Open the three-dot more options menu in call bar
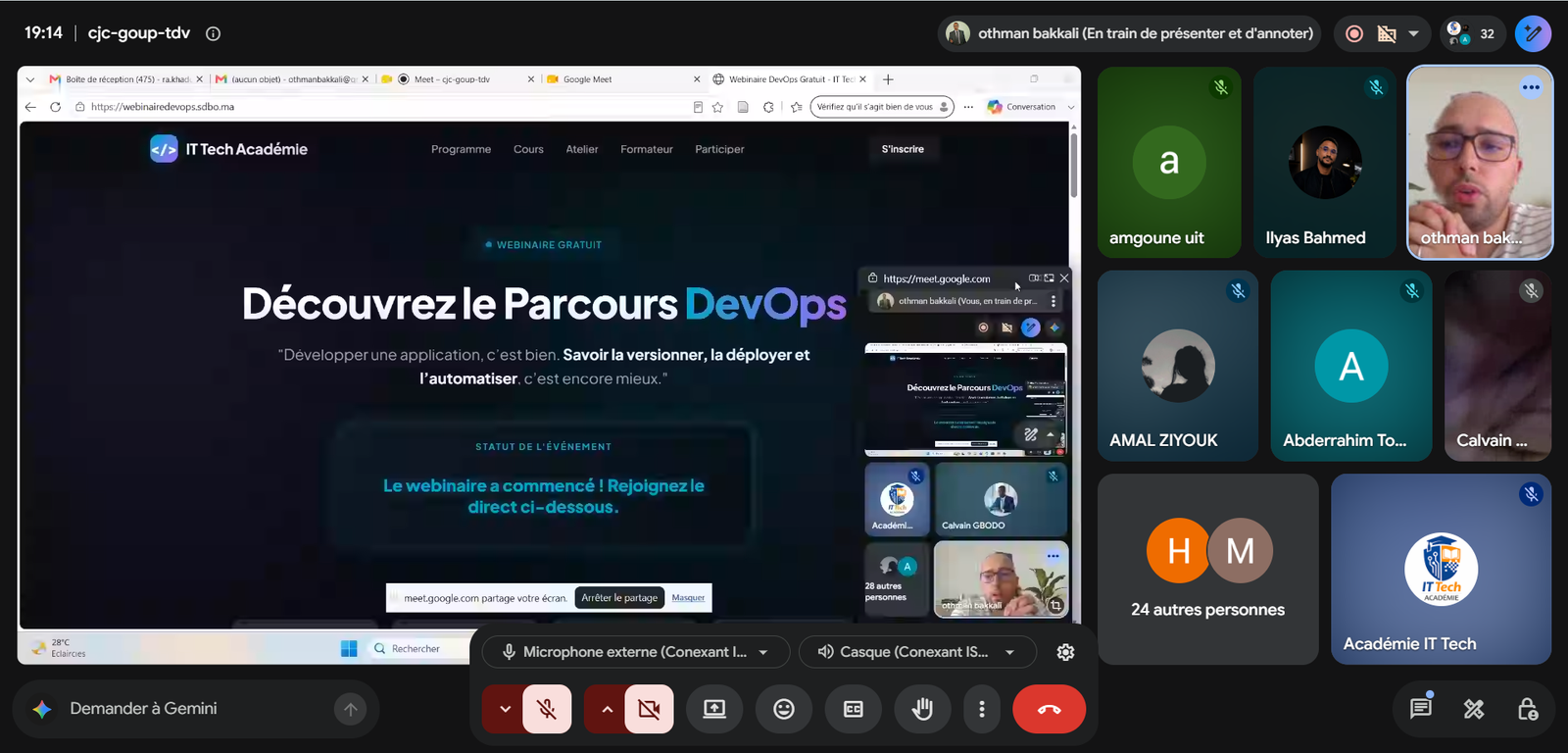This screenshot has height=753, width=1568. coord(982,709)
